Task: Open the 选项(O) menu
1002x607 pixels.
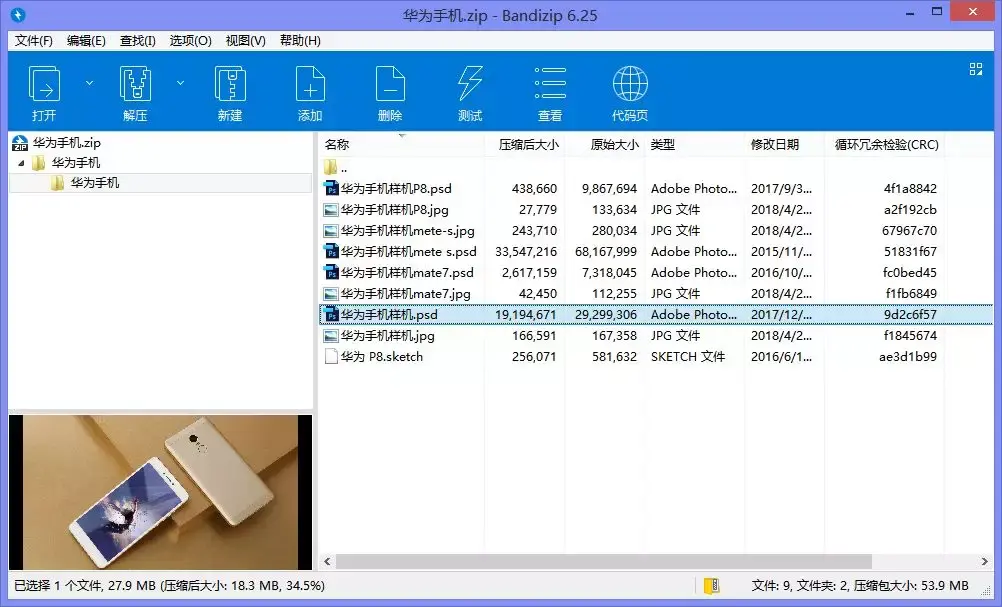Action: 190,41
